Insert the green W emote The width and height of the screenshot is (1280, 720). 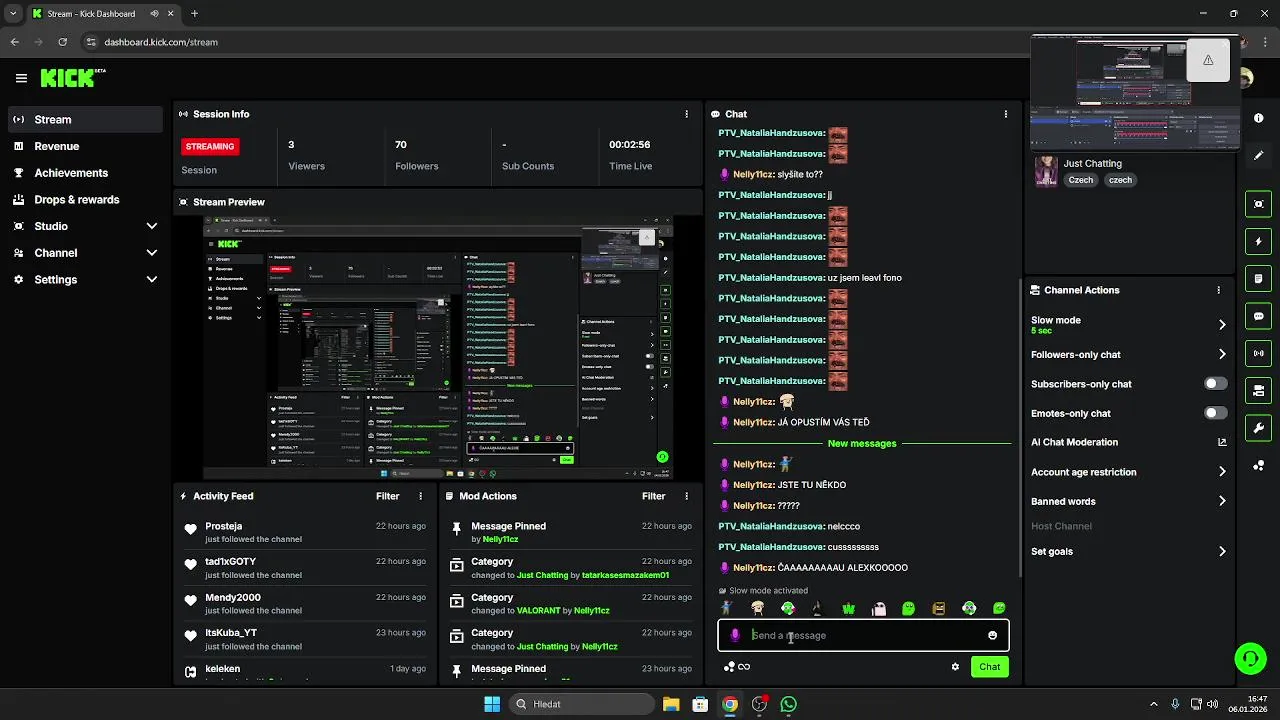pos(848,608)
